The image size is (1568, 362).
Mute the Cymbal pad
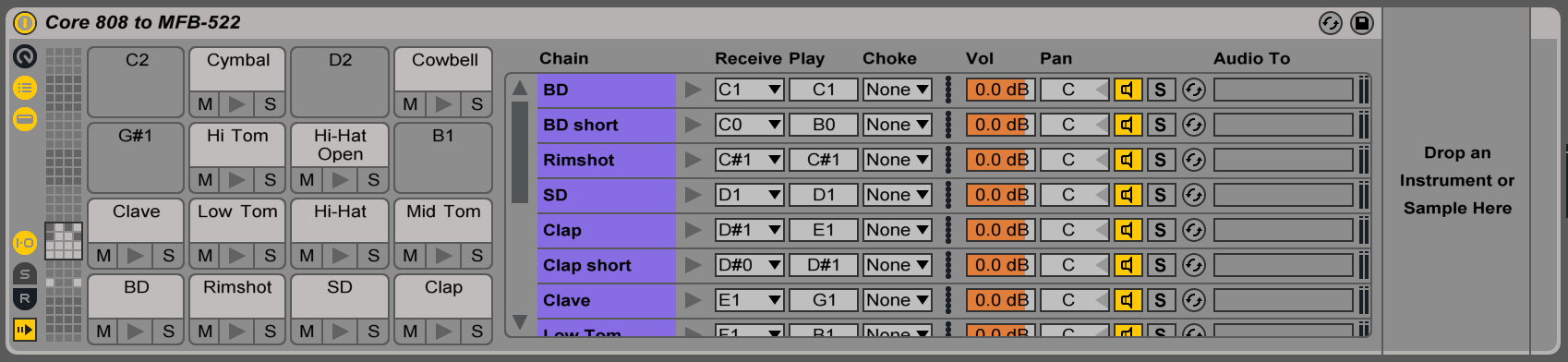[x=205, y=104]
